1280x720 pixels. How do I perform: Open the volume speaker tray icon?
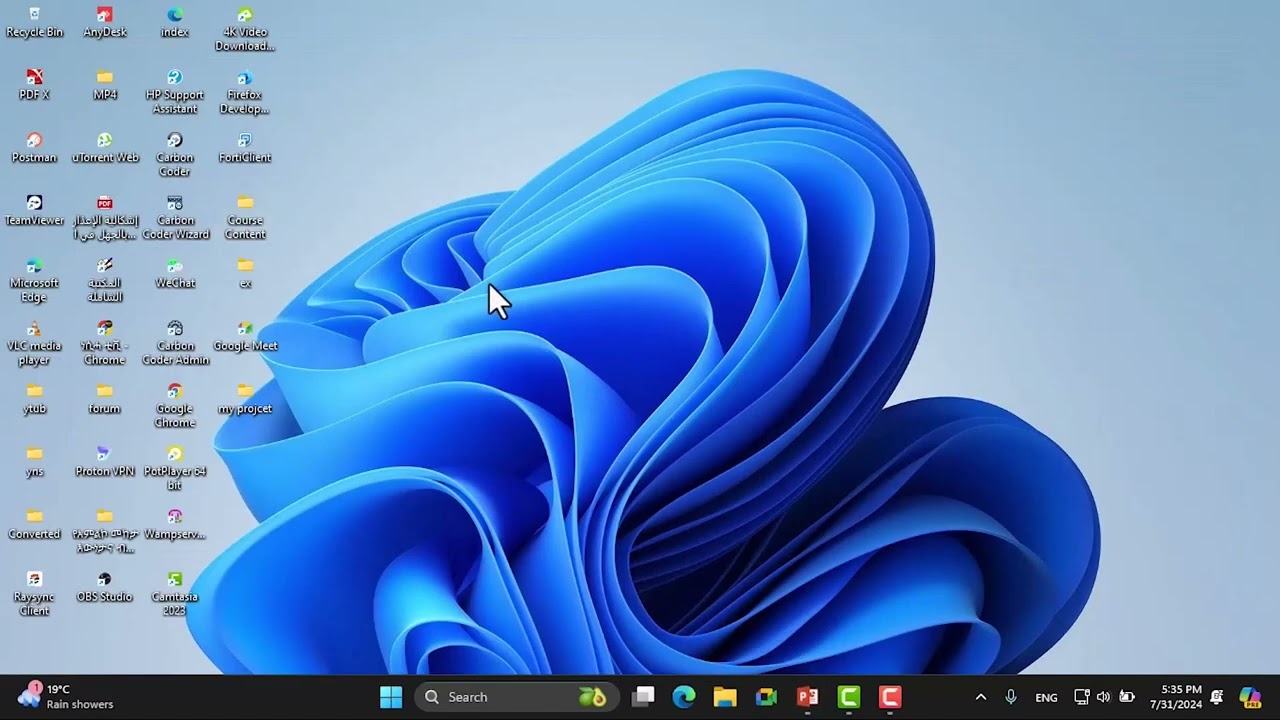(x=1103, y=697)
